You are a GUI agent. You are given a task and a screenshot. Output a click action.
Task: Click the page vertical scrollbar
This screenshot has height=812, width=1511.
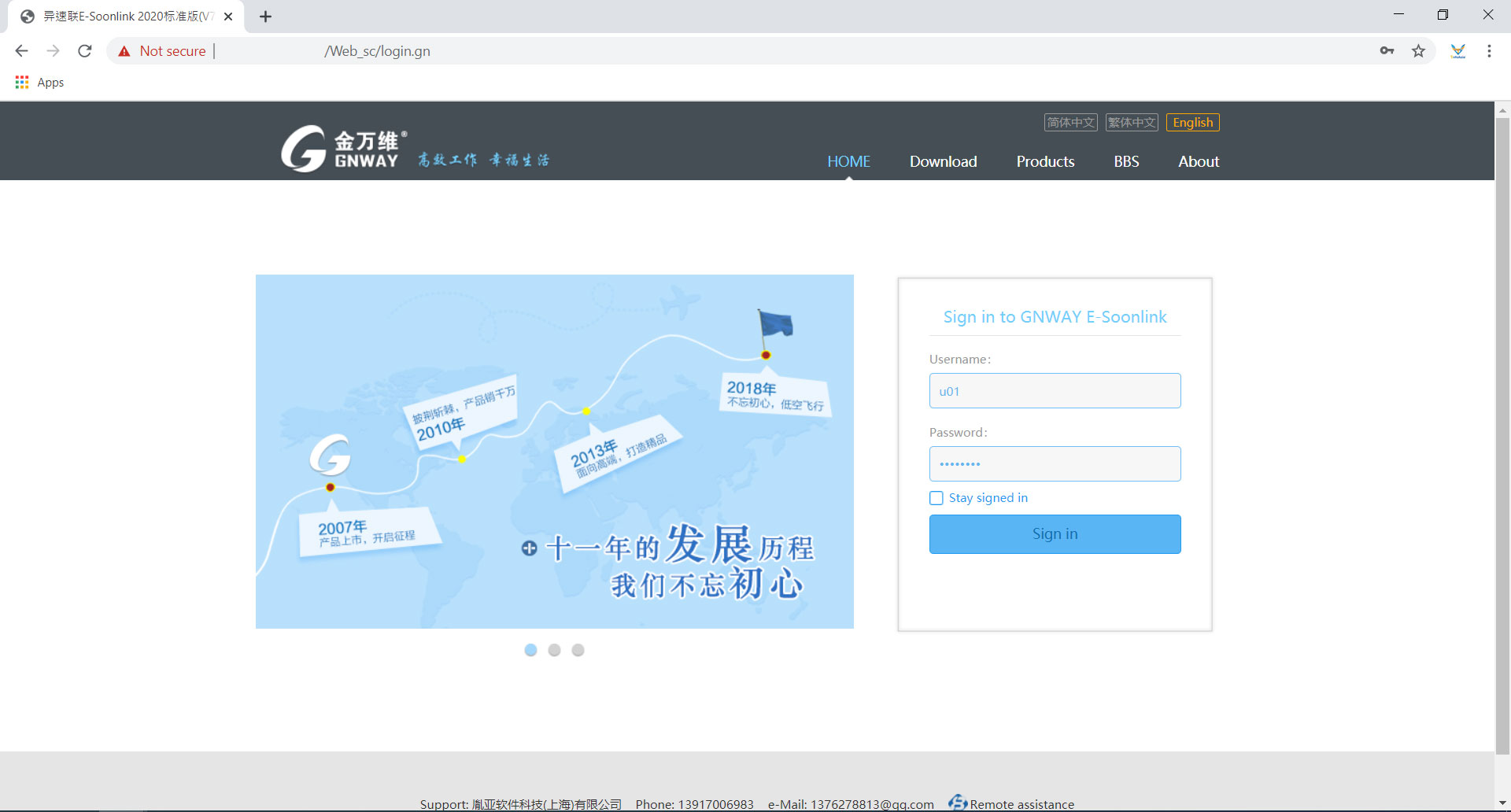1502,435
